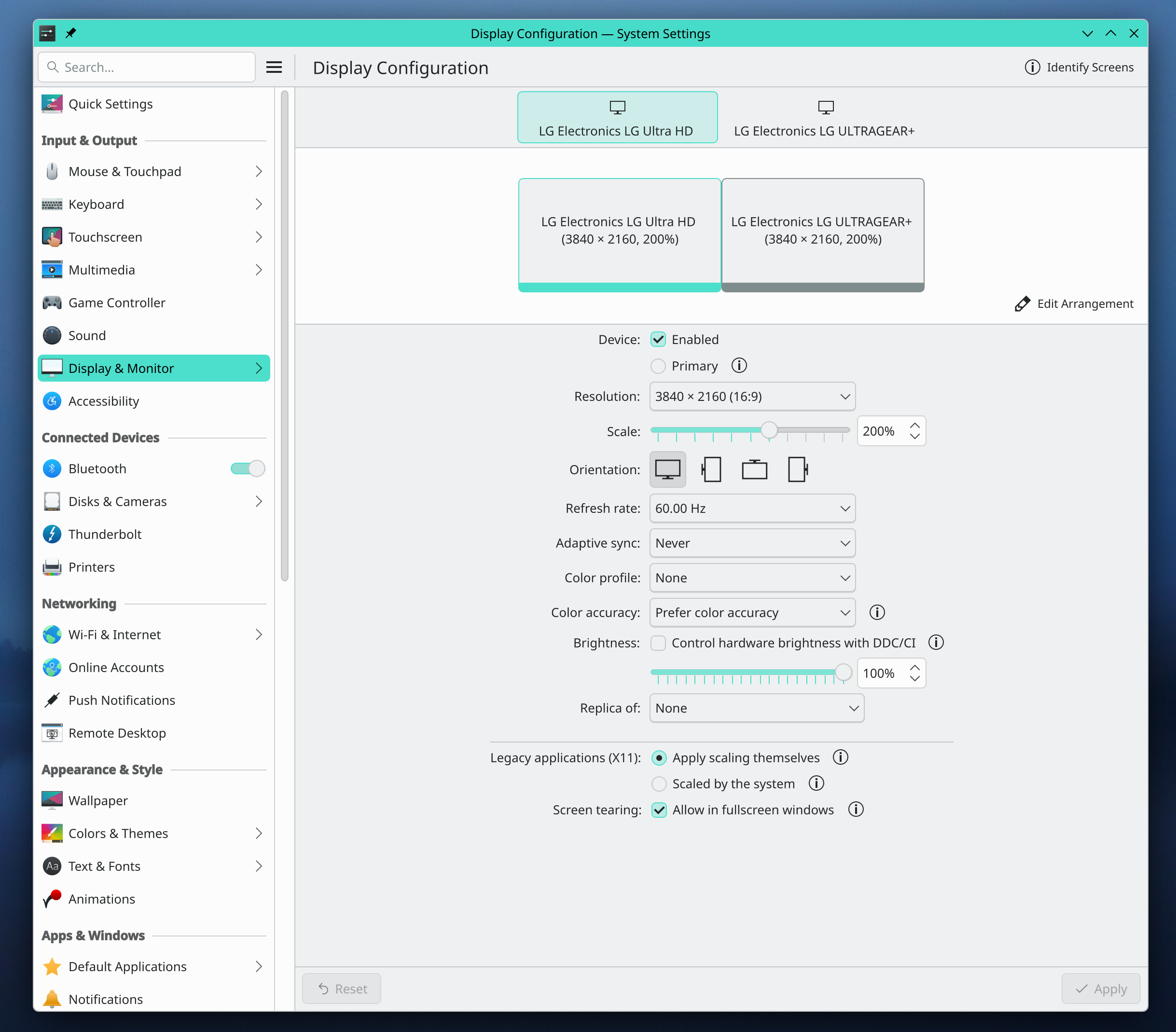Open the Resolution dropdown

click(x=752, y=397)
